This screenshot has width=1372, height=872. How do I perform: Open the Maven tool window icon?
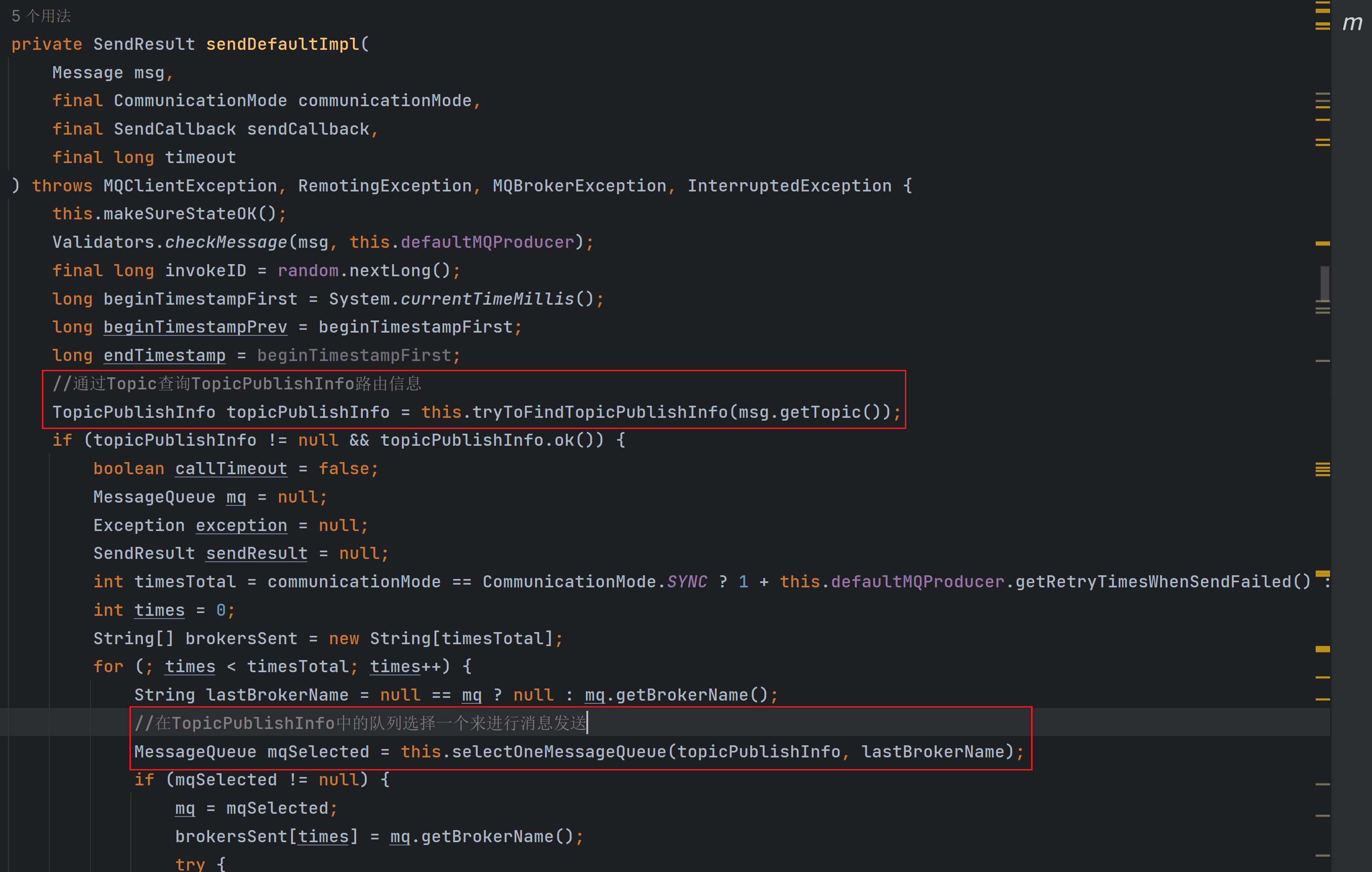click(1352, 23)
